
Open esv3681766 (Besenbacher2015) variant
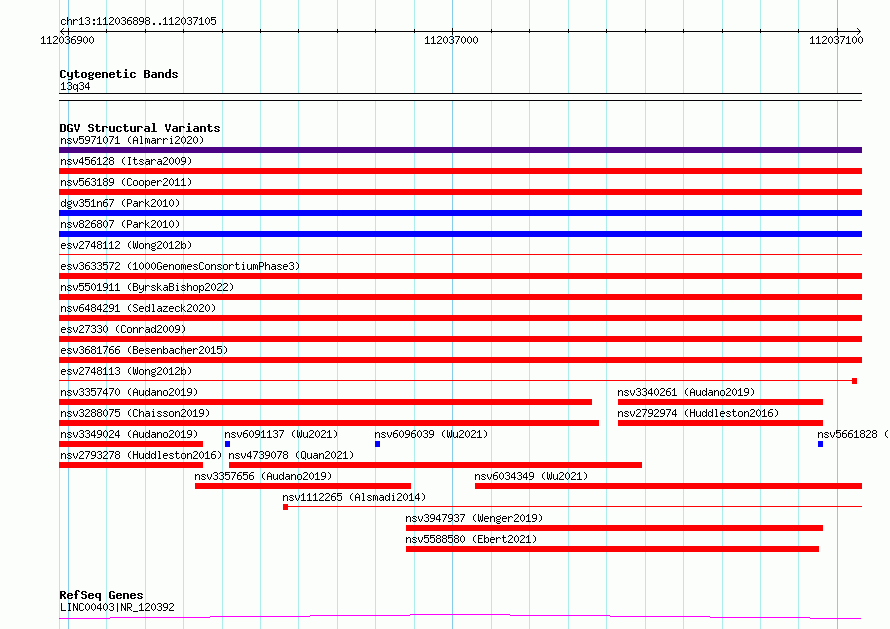pos(144,350)
